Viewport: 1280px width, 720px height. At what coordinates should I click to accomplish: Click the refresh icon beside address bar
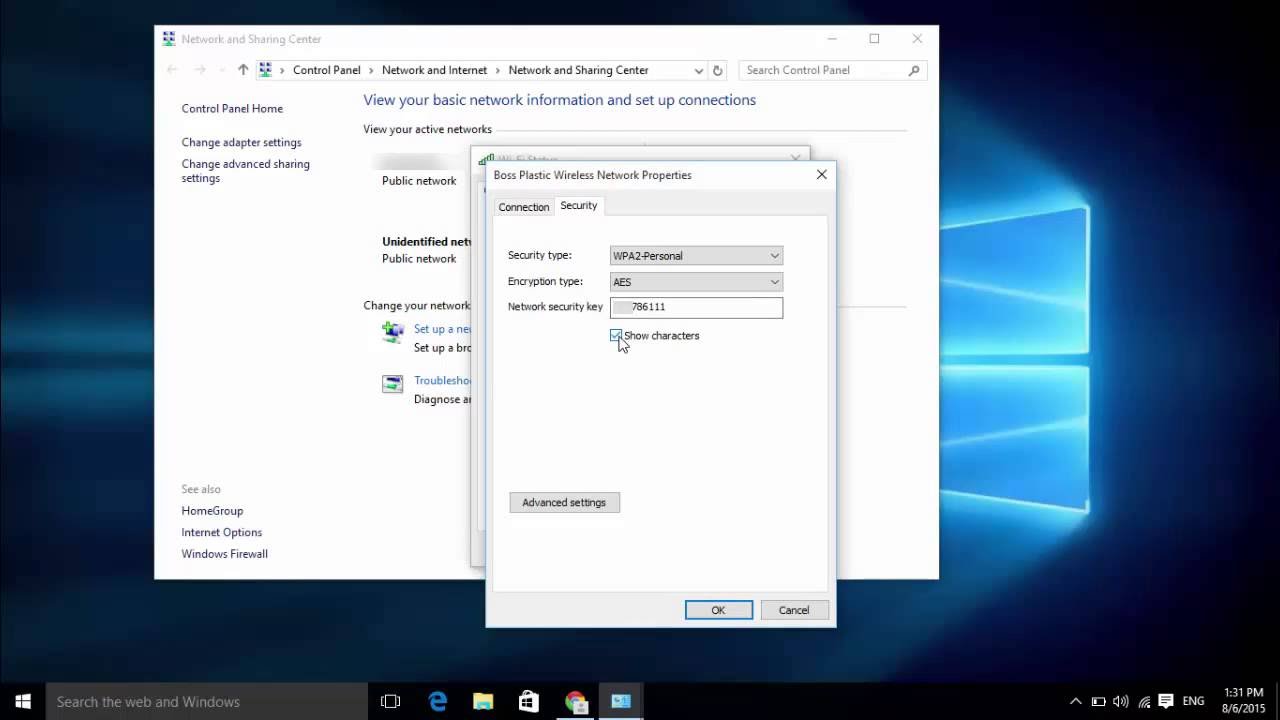[717, 70]
